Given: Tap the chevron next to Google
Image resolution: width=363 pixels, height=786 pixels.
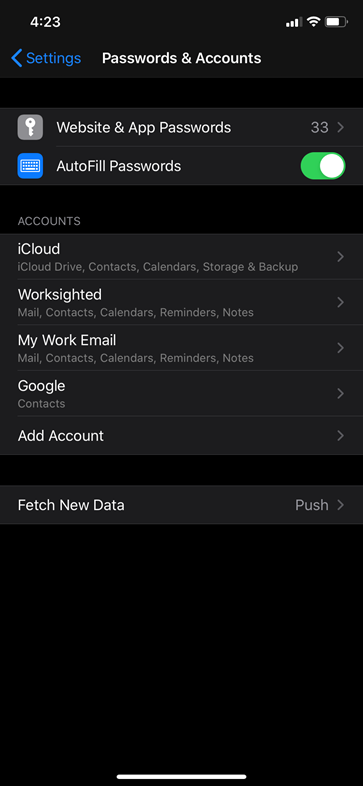Looking at the screenshot, I should 340,394.
